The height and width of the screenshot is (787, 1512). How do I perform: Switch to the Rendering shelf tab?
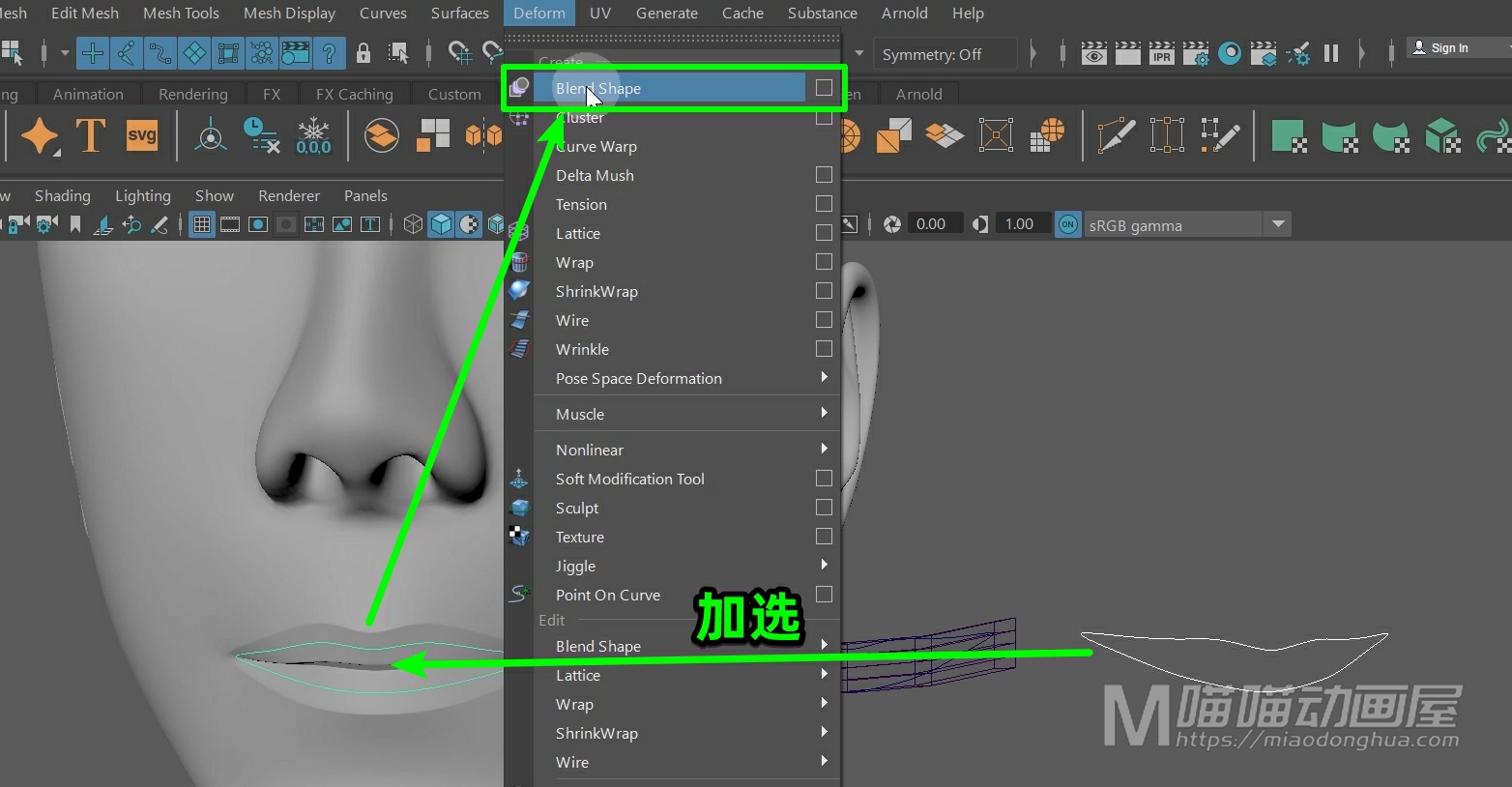tap(192, 94)
